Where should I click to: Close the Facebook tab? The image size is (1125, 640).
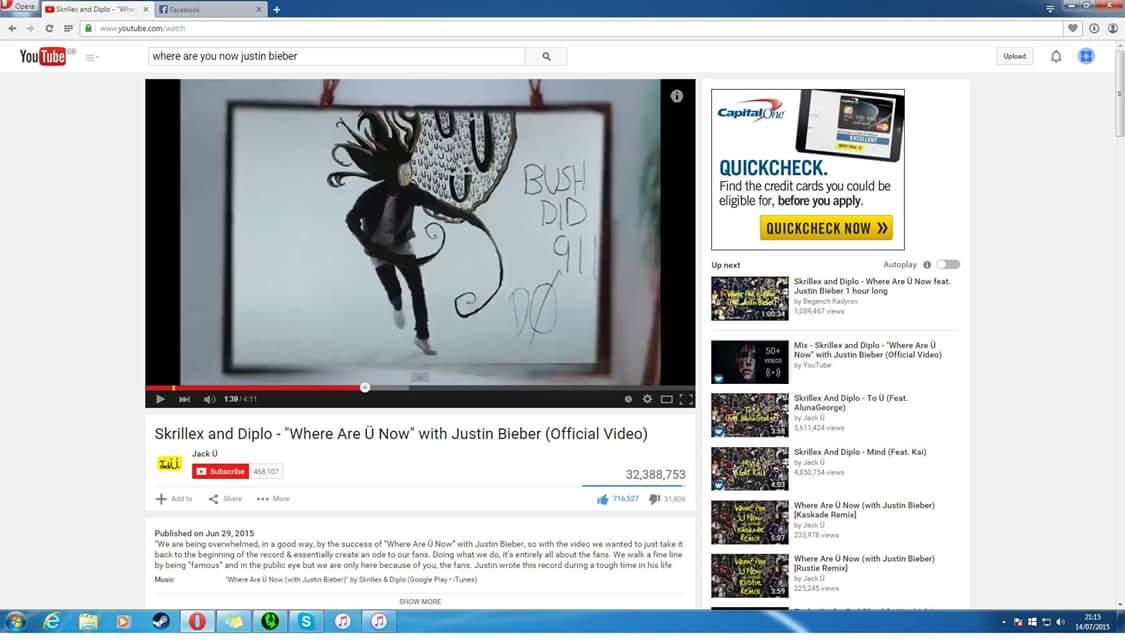coord(258,9)
